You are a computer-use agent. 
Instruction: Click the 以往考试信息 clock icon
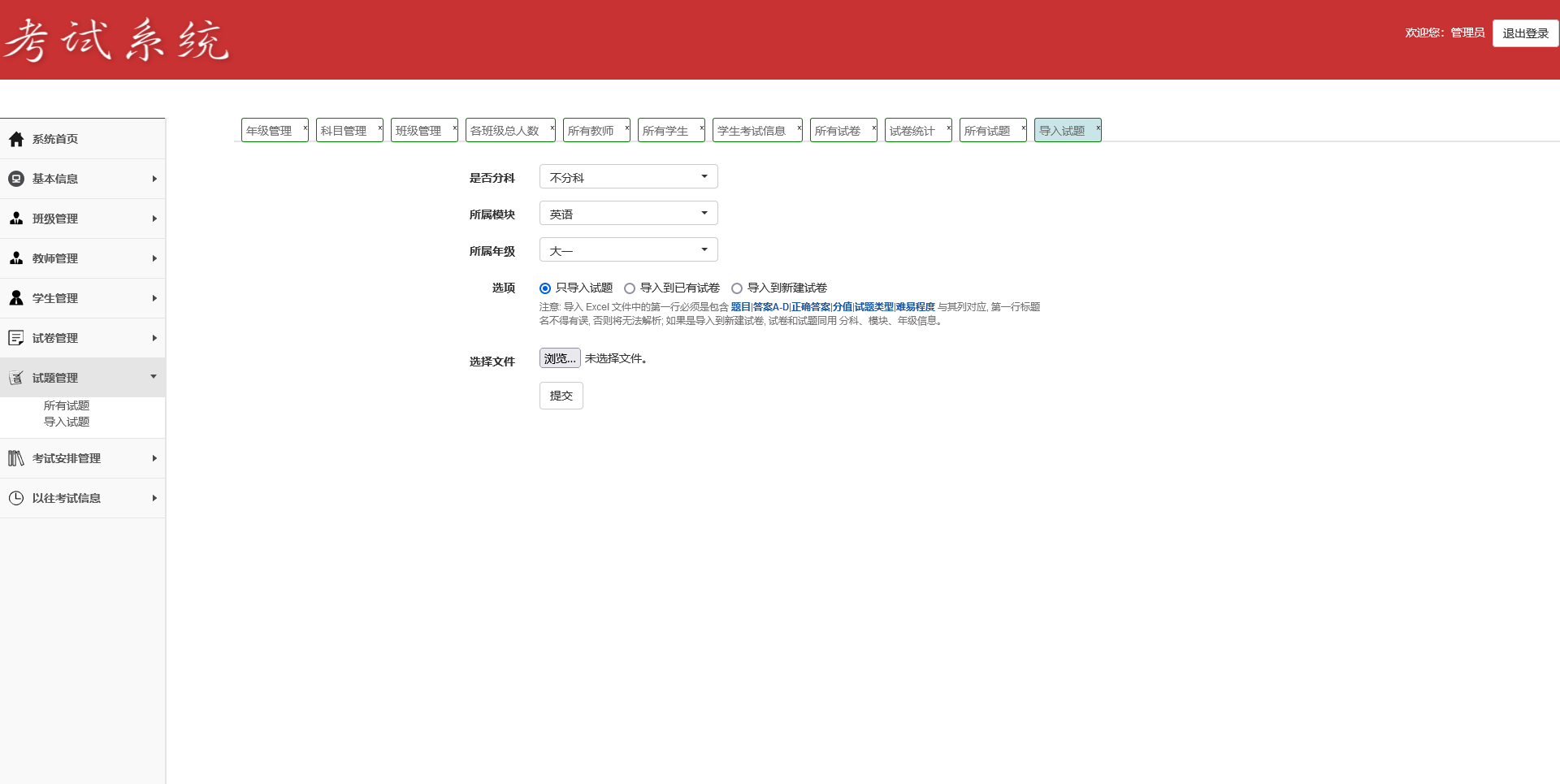pyautogui.click(x=16, y=497)
